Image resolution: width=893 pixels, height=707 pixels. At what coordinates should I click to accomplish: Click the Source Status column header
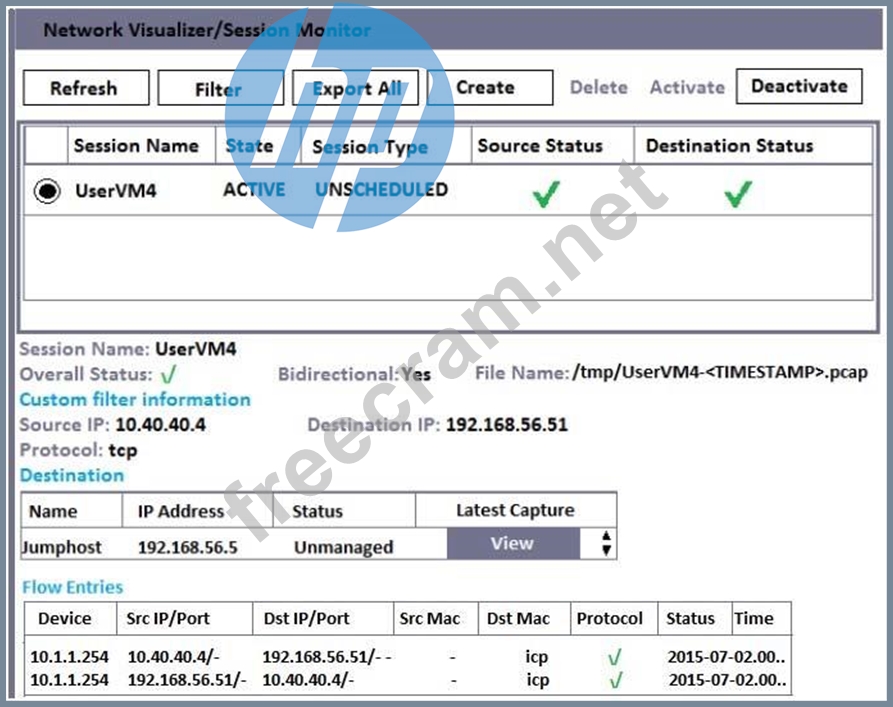[x=540, y=146]
